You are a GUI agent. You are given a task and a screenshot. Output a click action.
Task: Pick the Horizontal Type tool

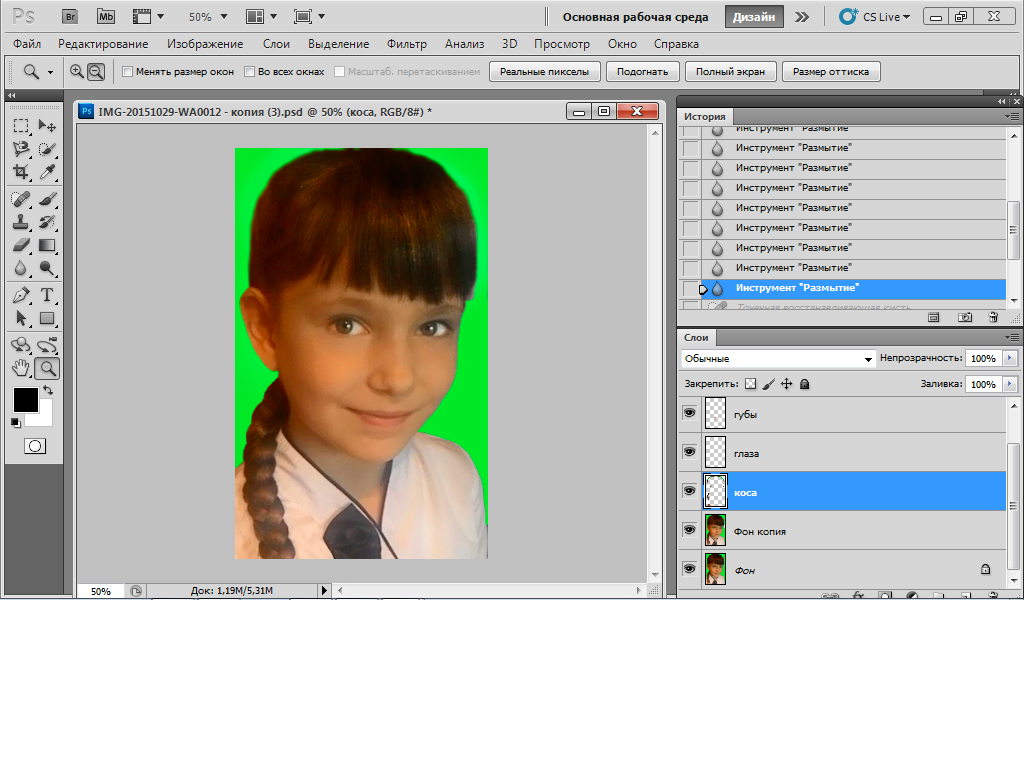tap(47, 295)
